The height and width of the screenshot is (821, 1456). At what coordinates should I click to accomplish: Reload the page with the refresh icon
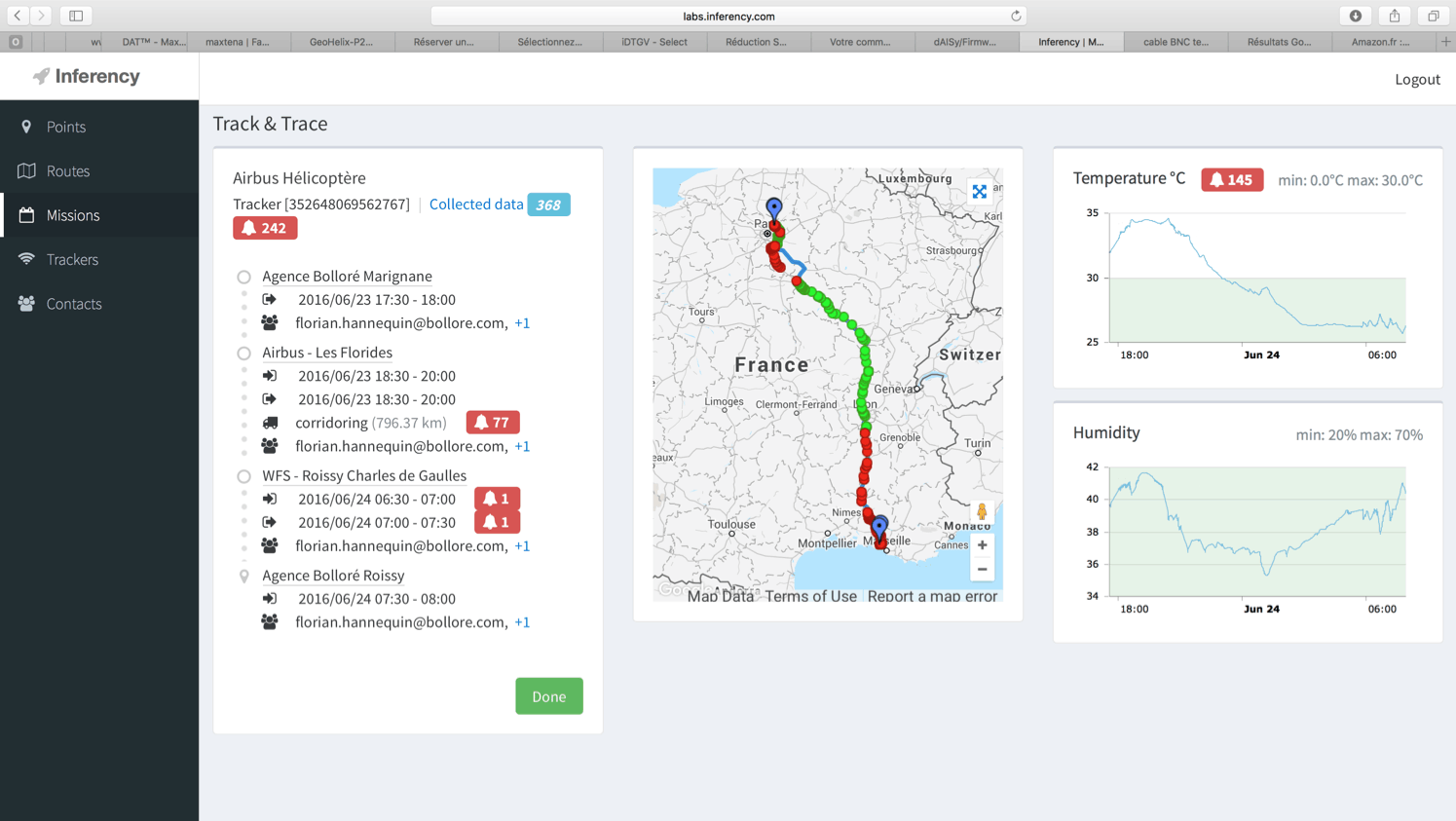(1016, 16)
